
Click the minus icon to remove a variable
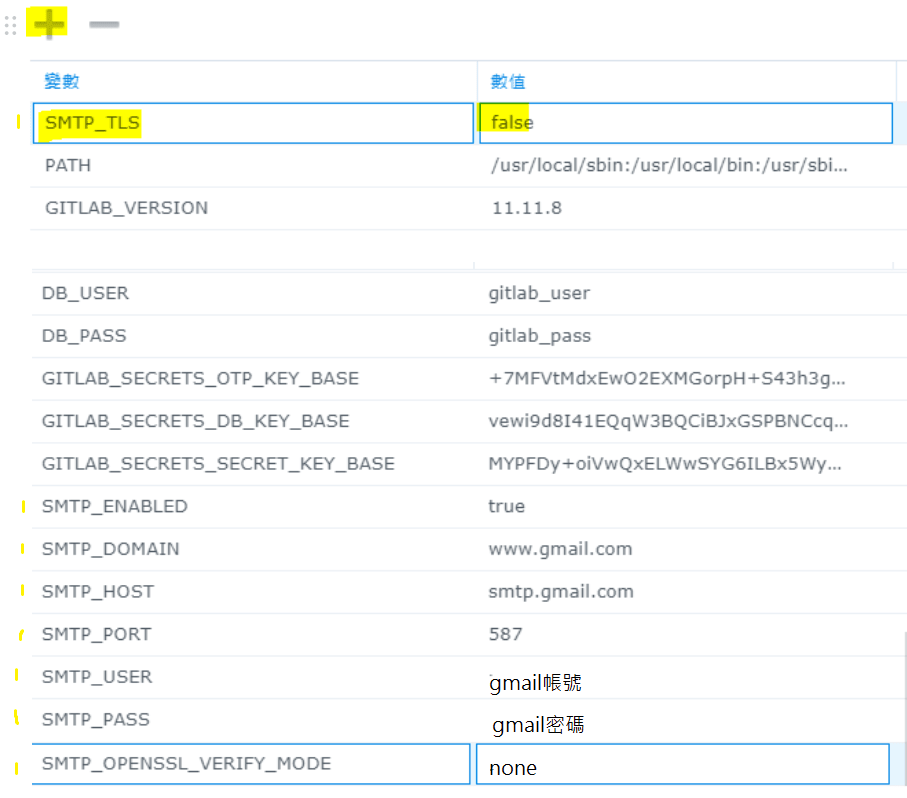pyautogui.click(x=103, y=23)
